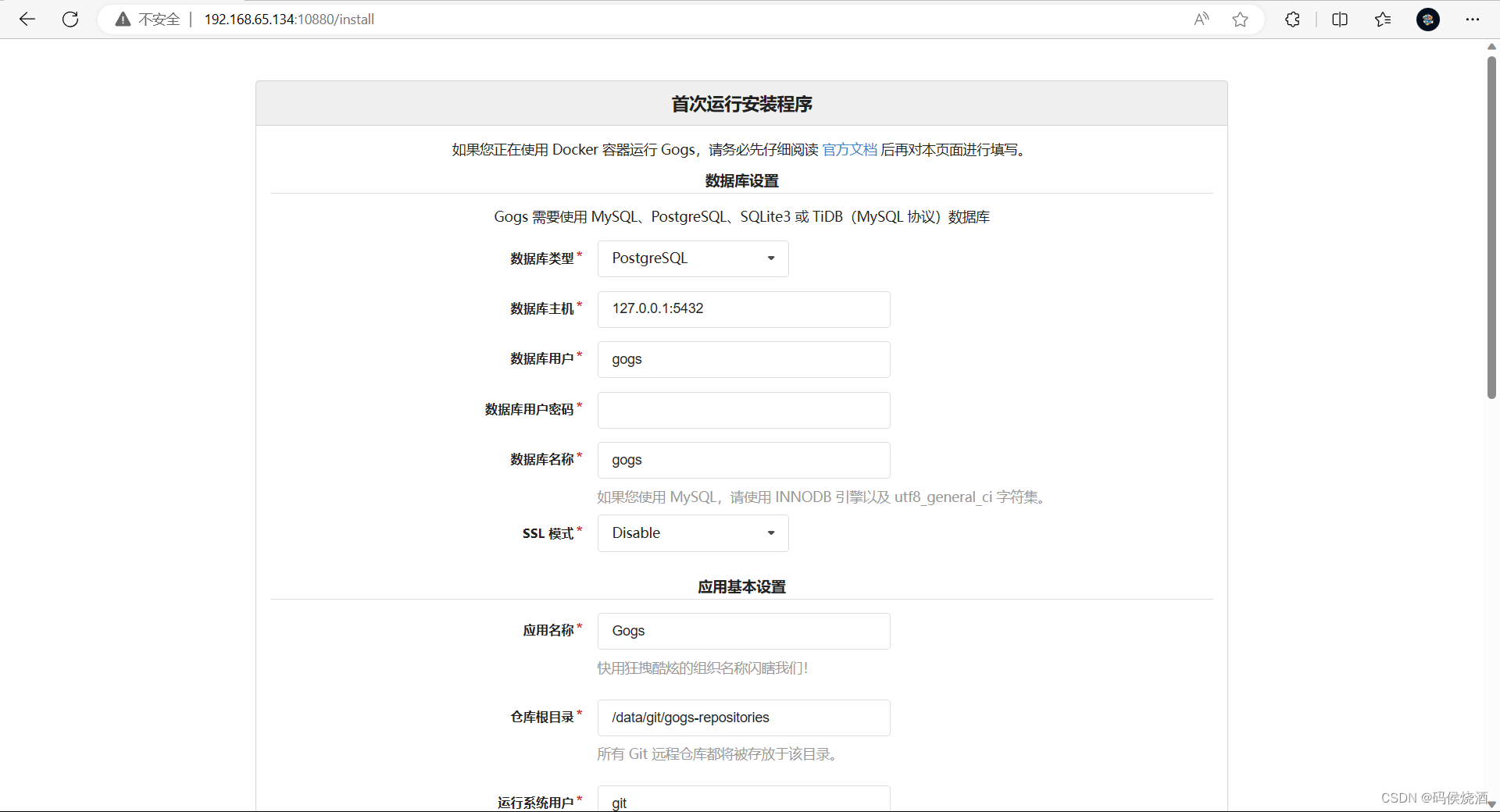Focus the 数据库用户密码 password field
Image resolution: width=1500 pixels, height=812 pixels.
coord(744,410)
